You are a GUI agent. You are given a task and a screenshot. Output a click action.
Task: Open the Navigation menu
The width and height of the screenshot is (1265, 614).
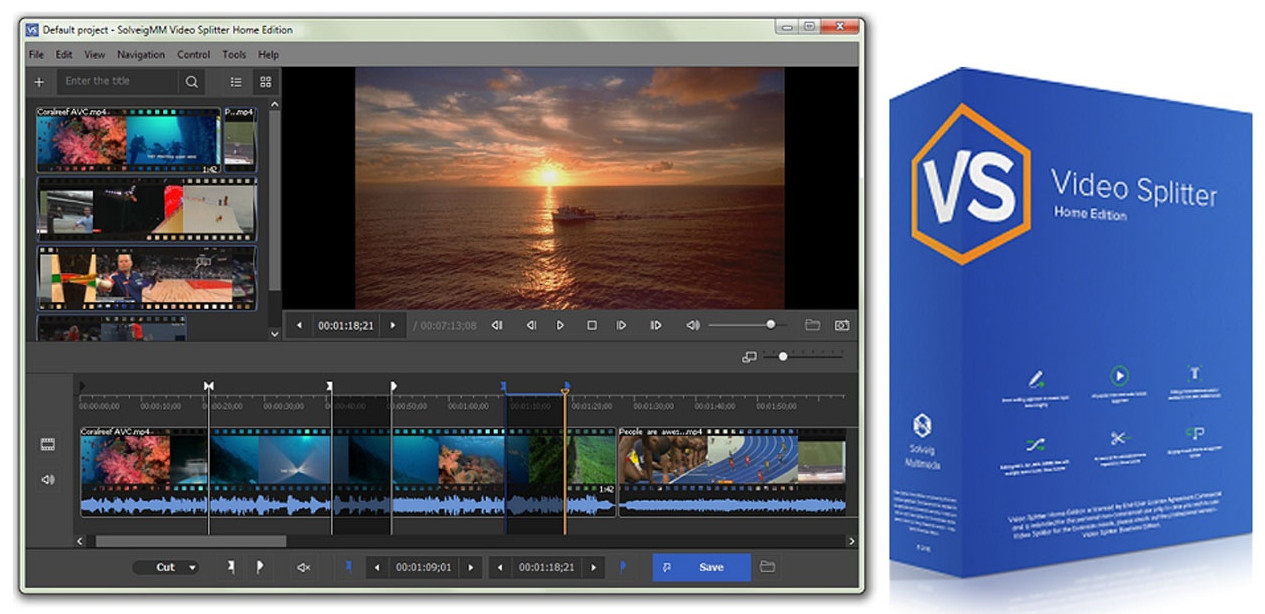coord(141,54)
